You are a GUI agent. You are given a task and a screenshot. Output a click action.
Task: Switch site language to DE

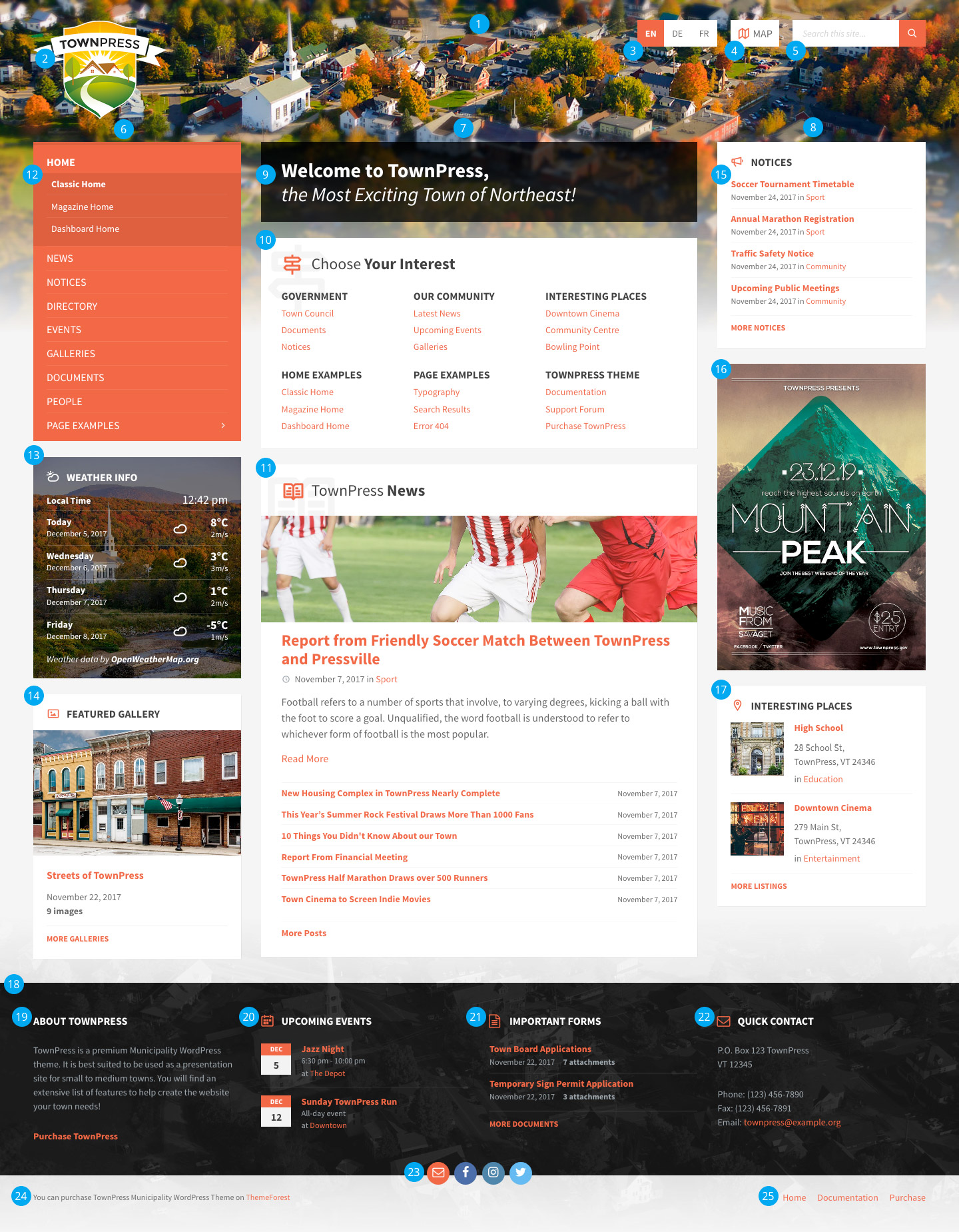[677, 33]
